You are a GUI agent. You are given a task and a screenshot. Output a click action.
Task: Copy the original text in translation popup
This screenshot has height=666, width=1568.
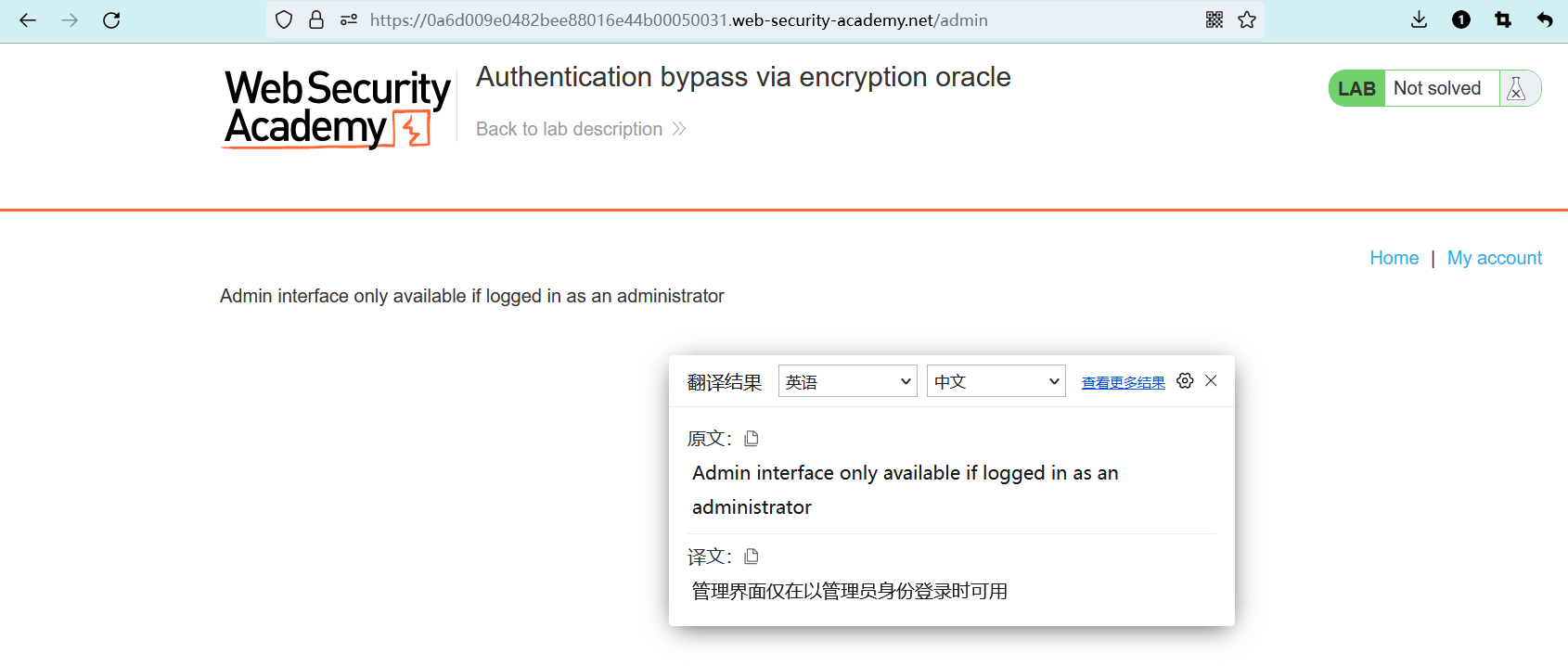(752, 438)
